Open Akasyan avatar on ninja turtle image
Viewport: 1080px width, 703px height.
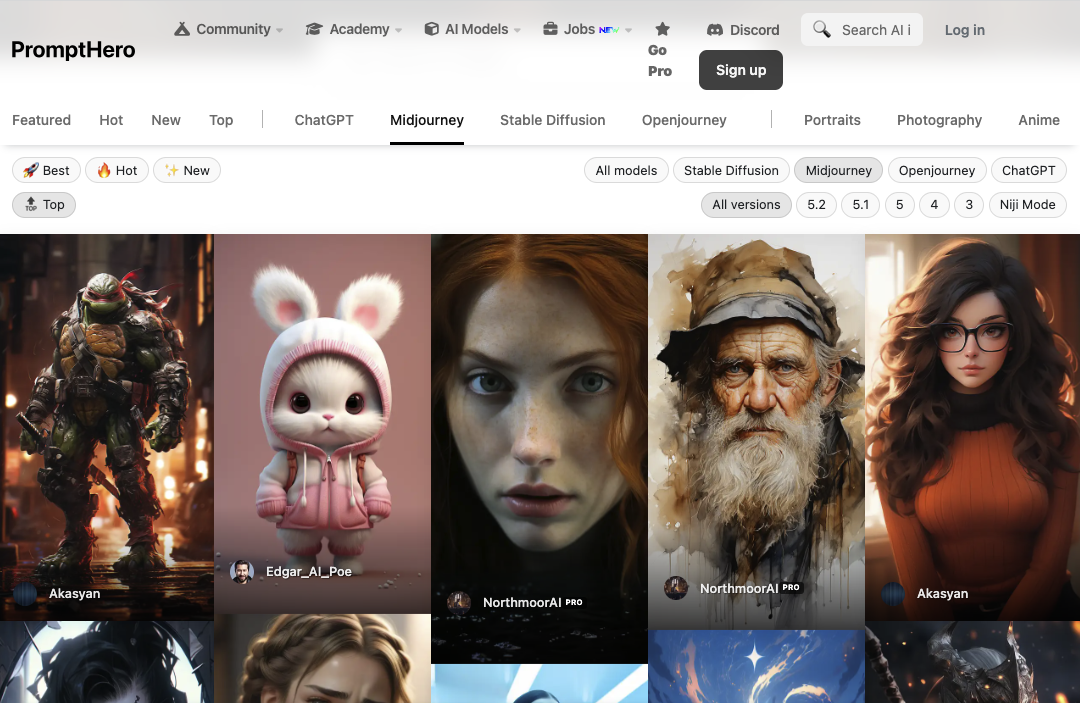pos(25,594)
